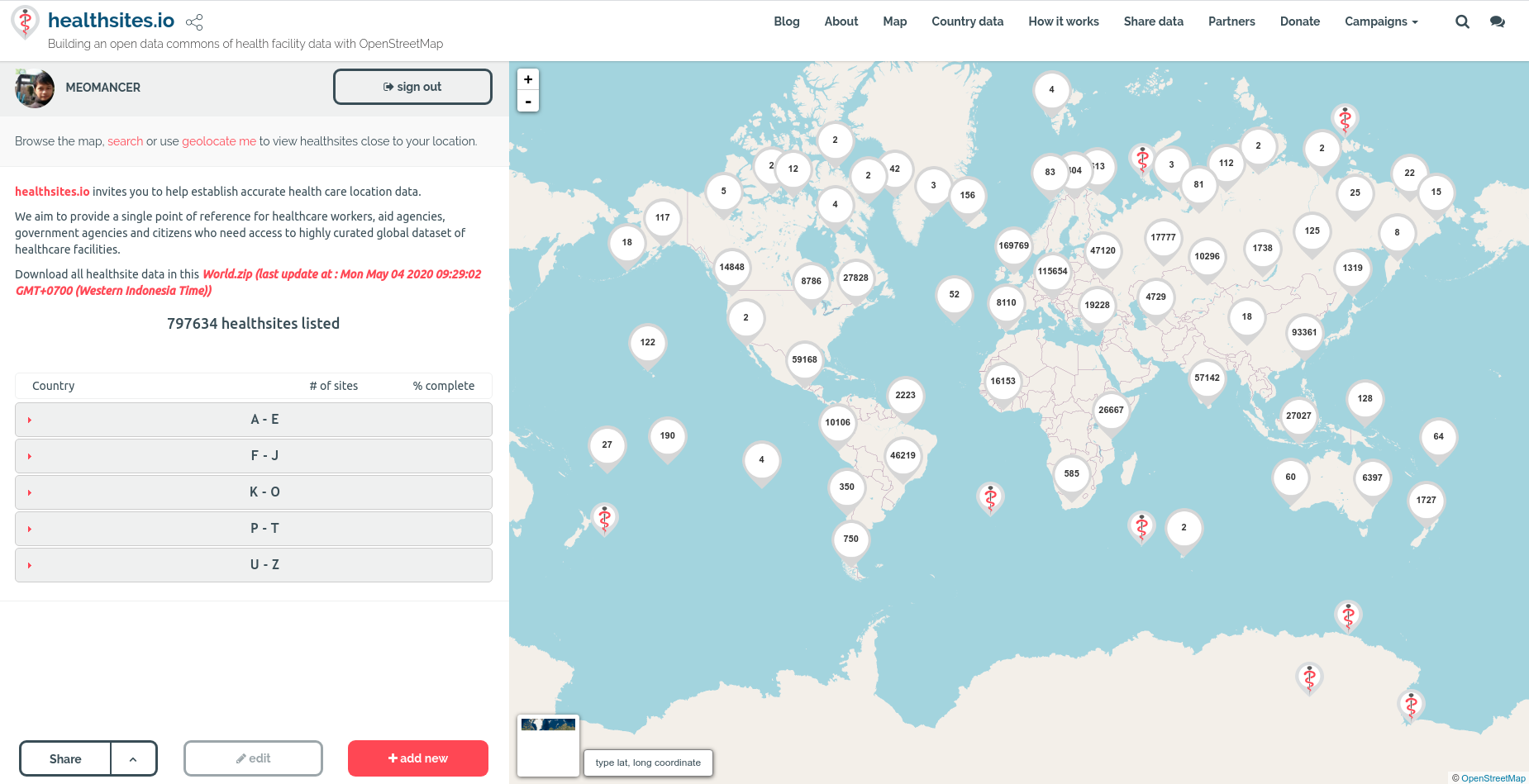Open the Donate page
Image resolution: width=1529 pixels, height=784 pixels.
(x=1300, y=21)
